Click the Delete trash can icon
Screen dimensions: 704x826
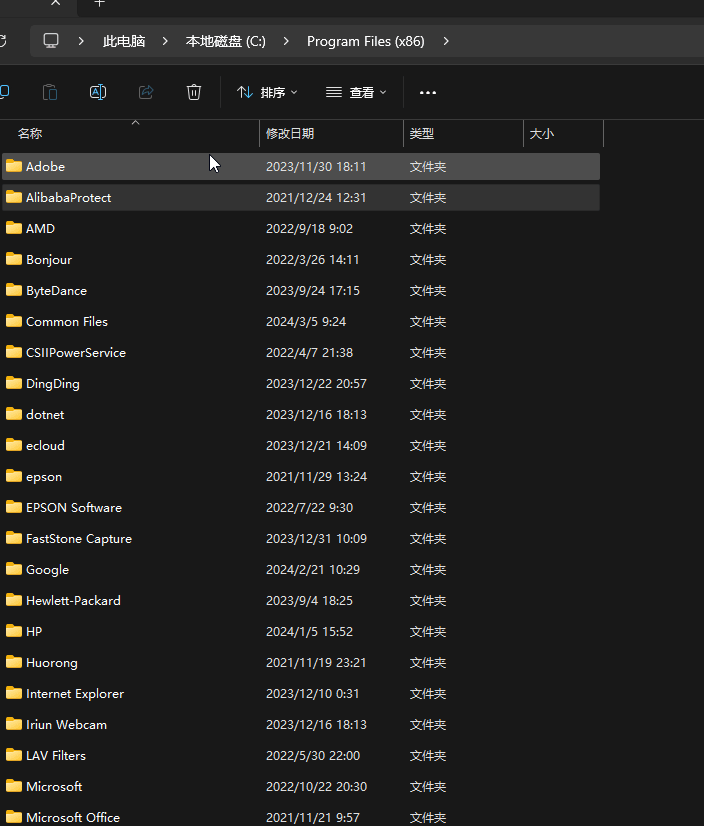pyautogui.click(x=194, y=92)
